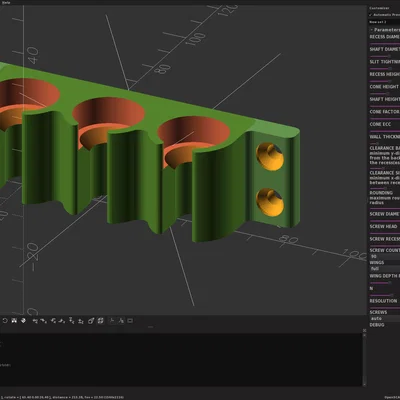The width and height of the screenshot is (400, 400).
Task: Open the 'New set 2' preset dropdown
Action: pos(384,22)
